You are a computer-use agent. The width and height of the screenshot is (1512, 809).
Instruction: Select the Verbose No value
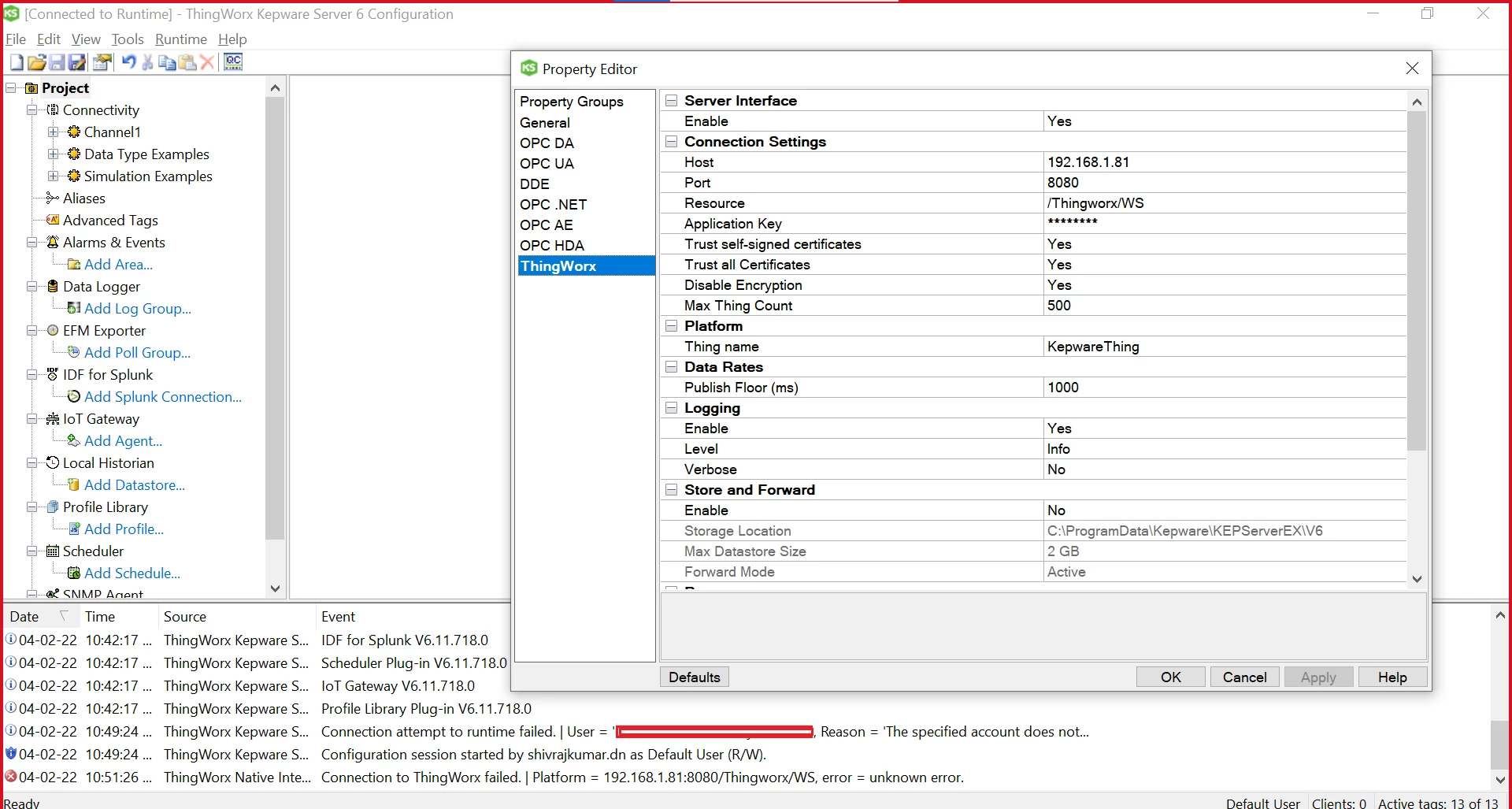(x=1225, y=469)
